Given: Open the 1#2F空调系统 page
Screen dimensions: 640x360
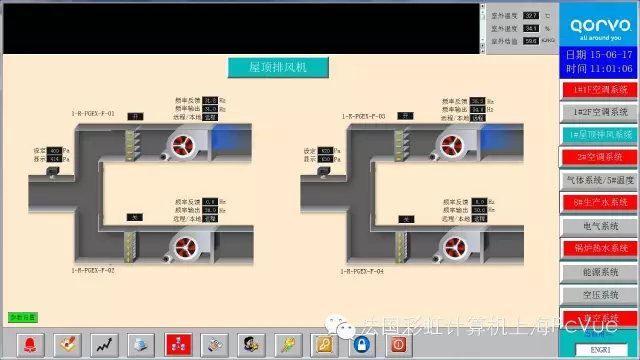Looking at the screenshot, I should (x=600, y=112).
